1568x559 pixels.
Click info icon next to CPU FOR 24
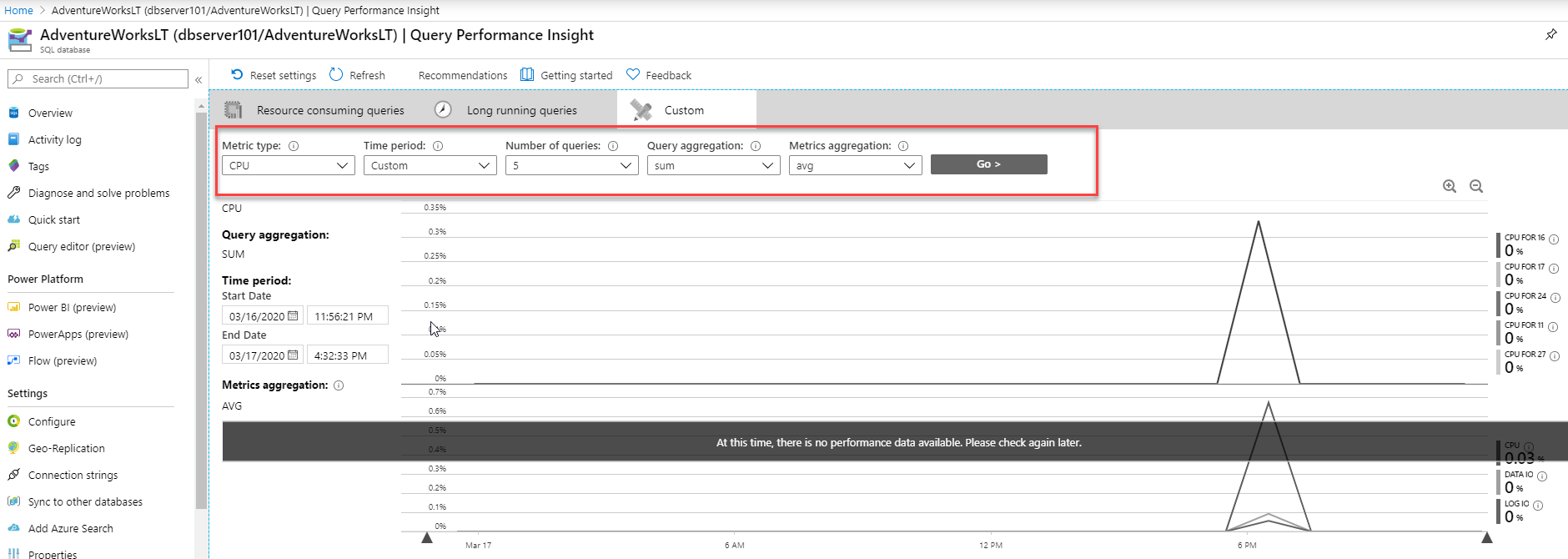click(x=1555, y=298)
